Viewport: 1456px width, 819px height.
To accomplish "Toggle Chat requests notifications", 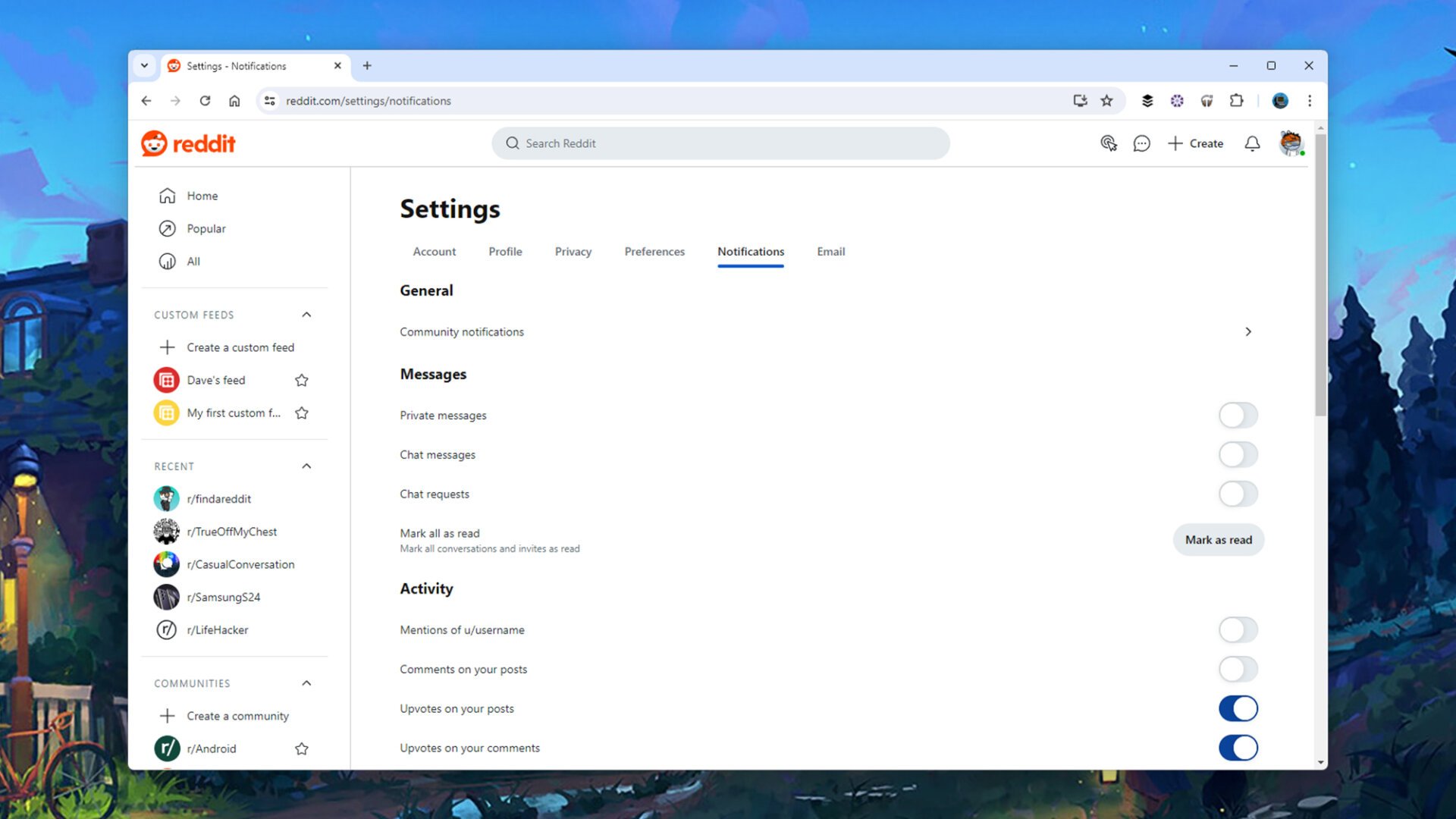I will point(1238,494).
